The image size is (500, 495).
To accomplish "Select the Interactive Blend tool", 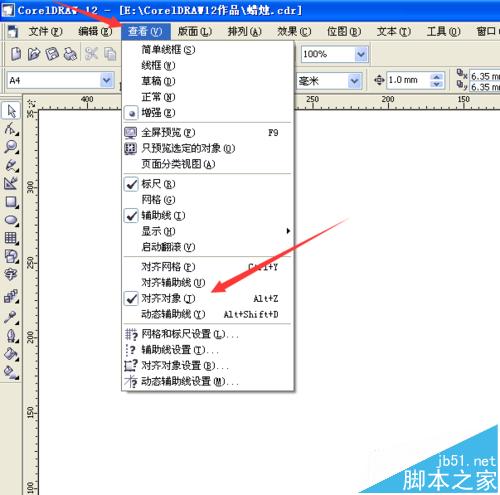I will point(11,296).
